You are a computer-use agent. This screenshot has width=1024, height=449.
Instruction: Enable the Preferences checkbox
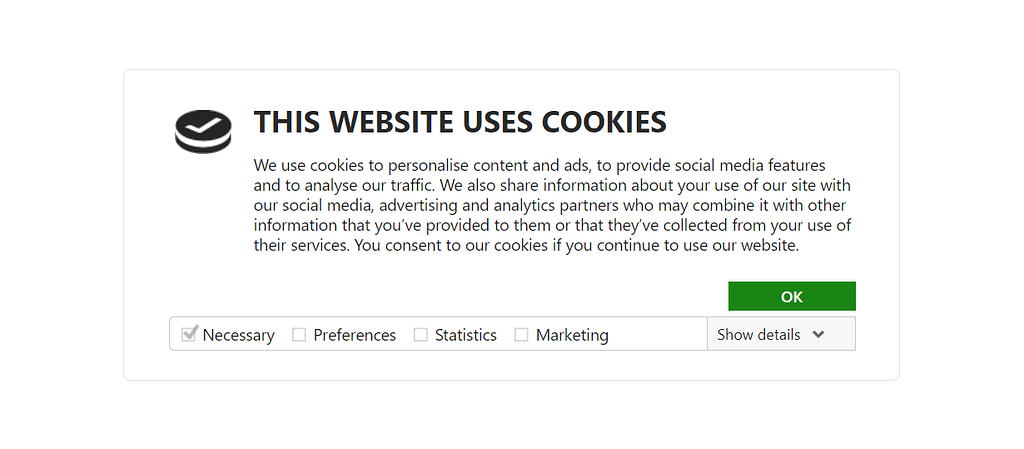299,335
